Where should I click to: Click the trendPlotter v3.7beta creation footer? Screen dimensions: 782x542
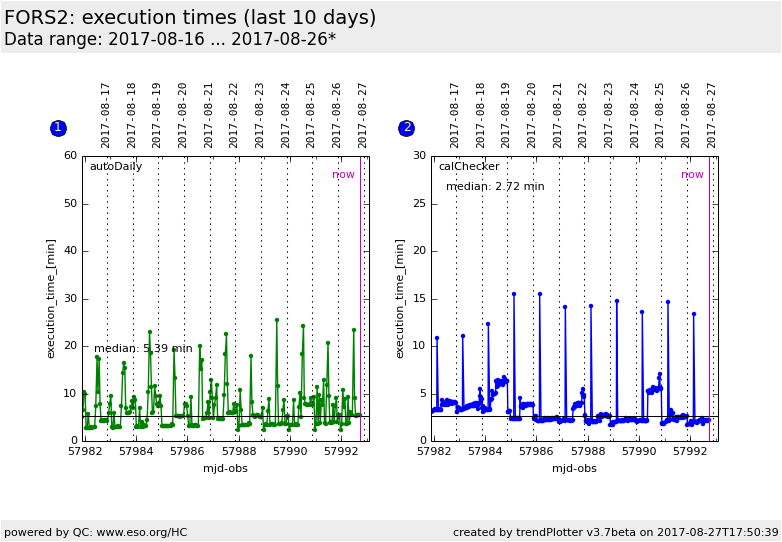pos(615,532)
